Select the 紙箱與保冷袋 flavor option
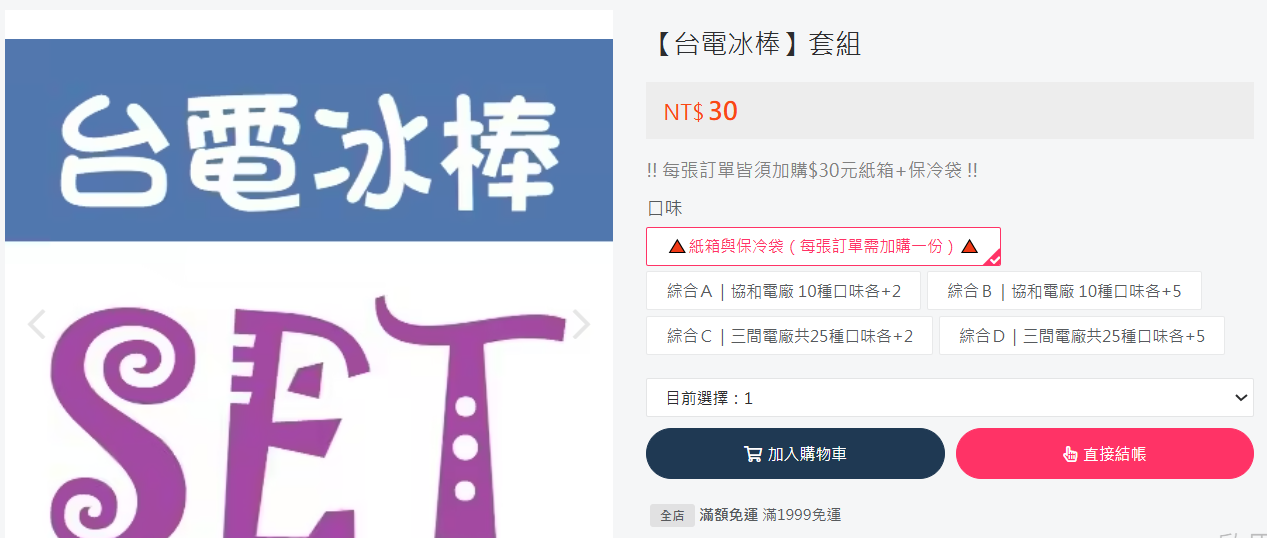Viewport: 1267px width, 538px height. [823, 246]
